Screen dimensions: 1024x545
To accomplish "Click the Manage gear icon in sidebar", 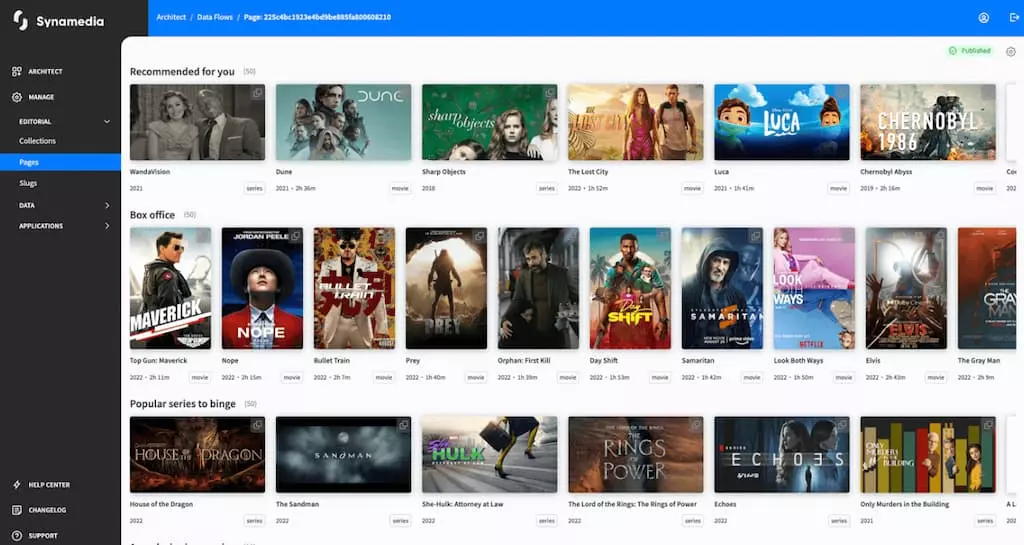I will (17, 97).
